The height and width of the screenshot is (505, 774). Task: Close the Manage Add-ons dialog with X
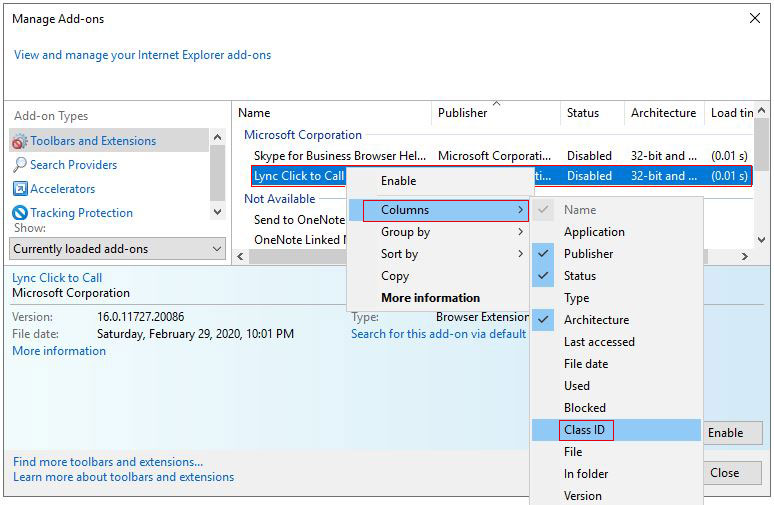click(x=754, y=18)
